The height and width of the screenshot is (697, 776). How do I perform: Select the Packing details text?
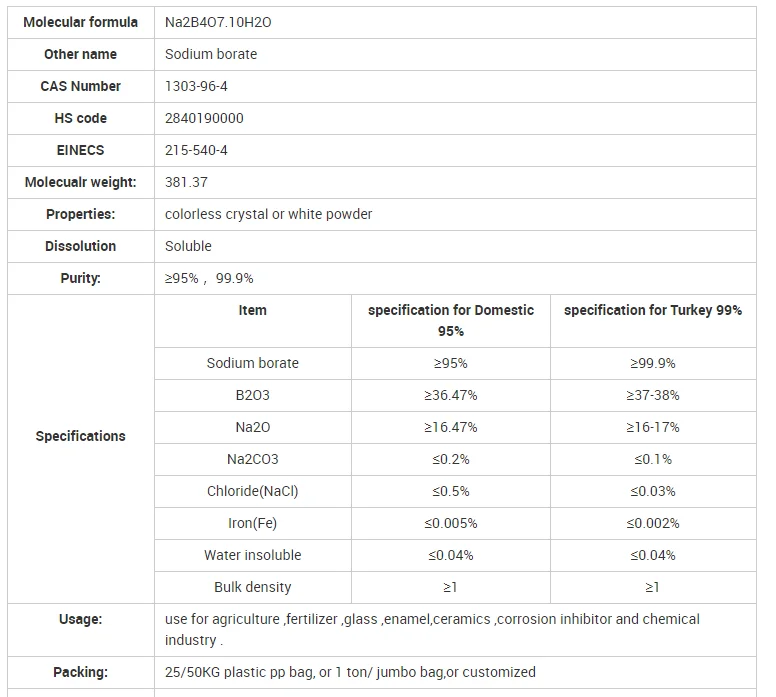pyautogui.click(x=350, y=672)
